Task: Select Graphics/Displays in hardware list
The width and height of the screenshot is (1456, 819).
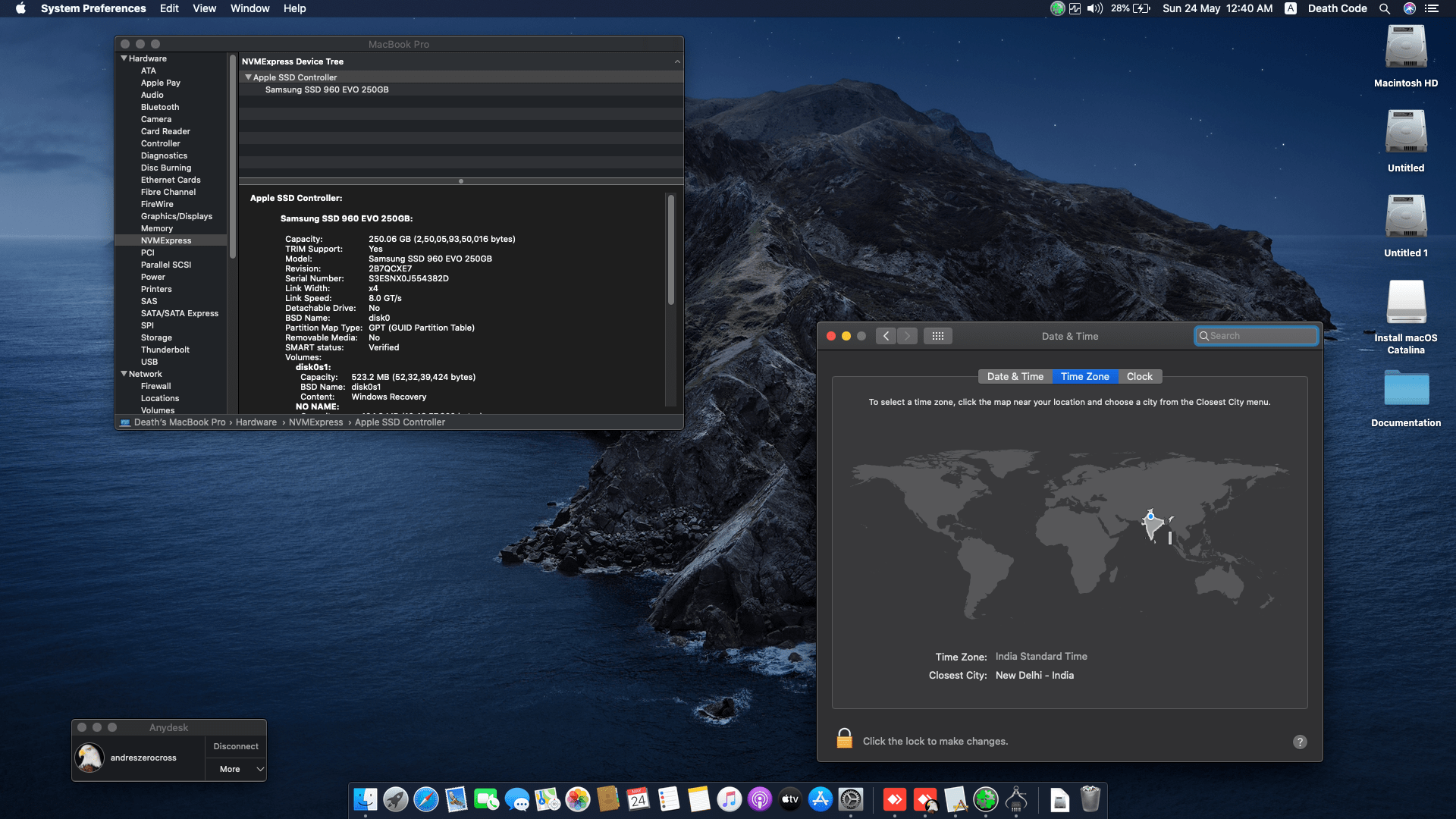Action: click(176, 216)
